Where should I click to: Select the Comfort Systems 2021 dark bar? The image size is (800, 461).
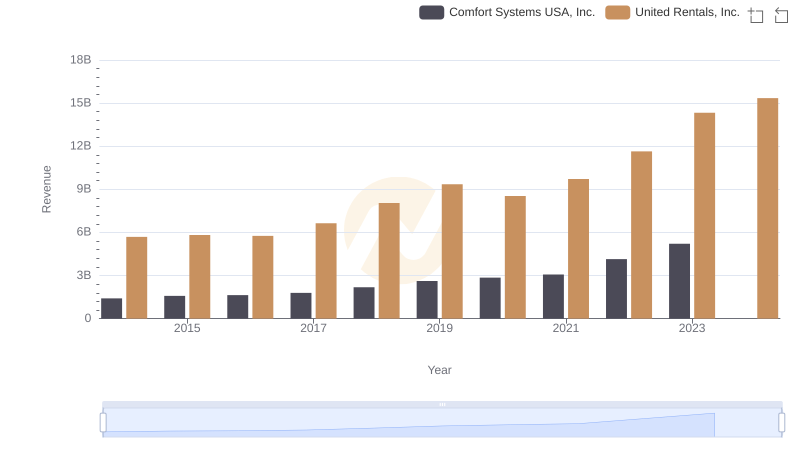point(553,296)
